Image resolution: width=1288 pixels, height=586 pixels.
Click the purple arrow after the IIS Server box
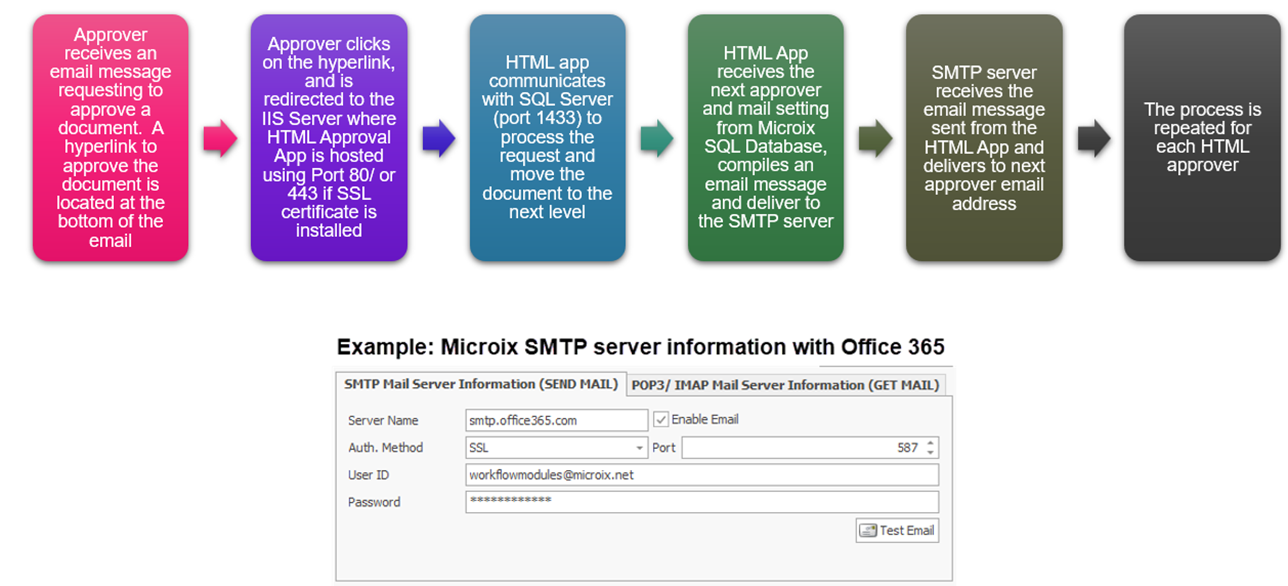[x=438, y=140]
